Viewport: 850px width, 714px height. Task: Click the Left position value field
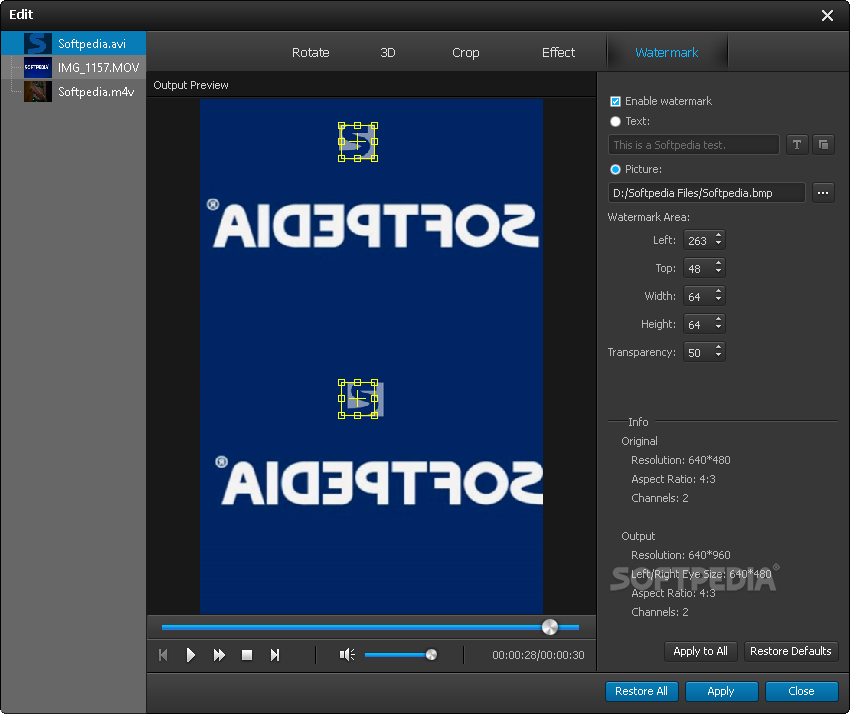pos(698,240)
